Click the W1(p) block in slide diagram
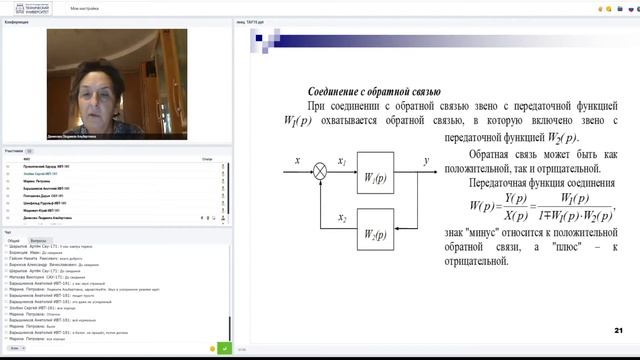 (x=376, y=173)
